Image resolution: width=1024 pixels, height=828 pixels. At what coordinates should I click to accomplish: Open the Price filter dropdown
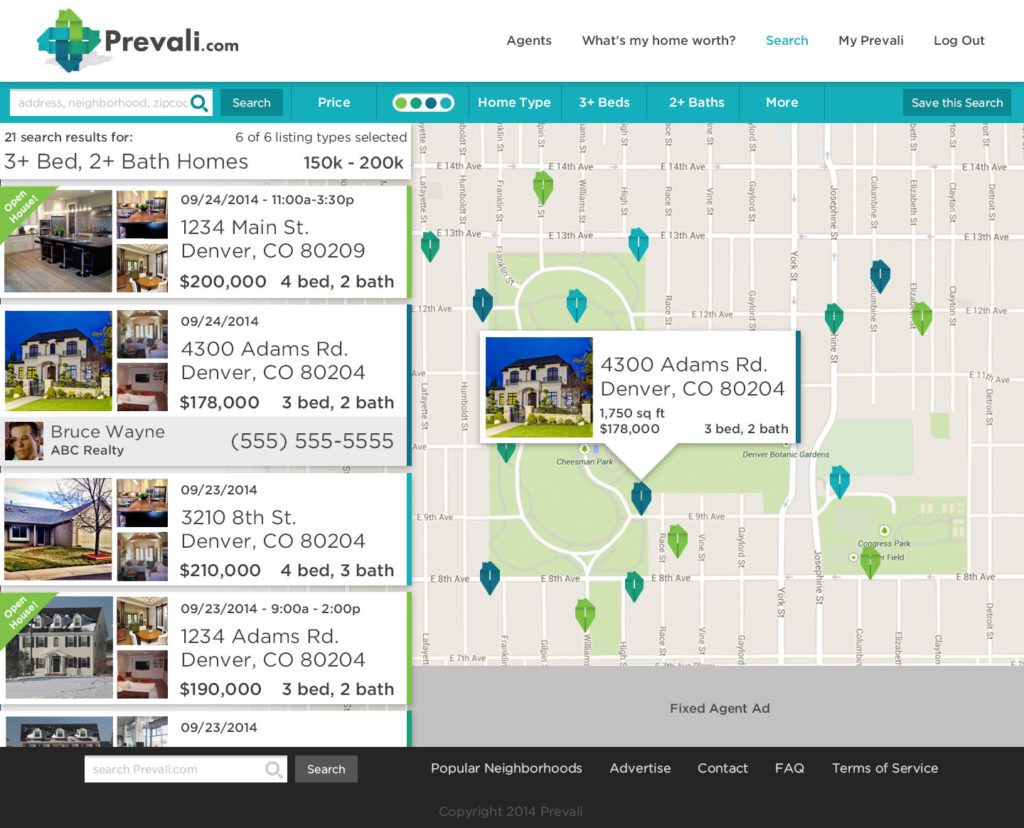(x=334, y=103)
